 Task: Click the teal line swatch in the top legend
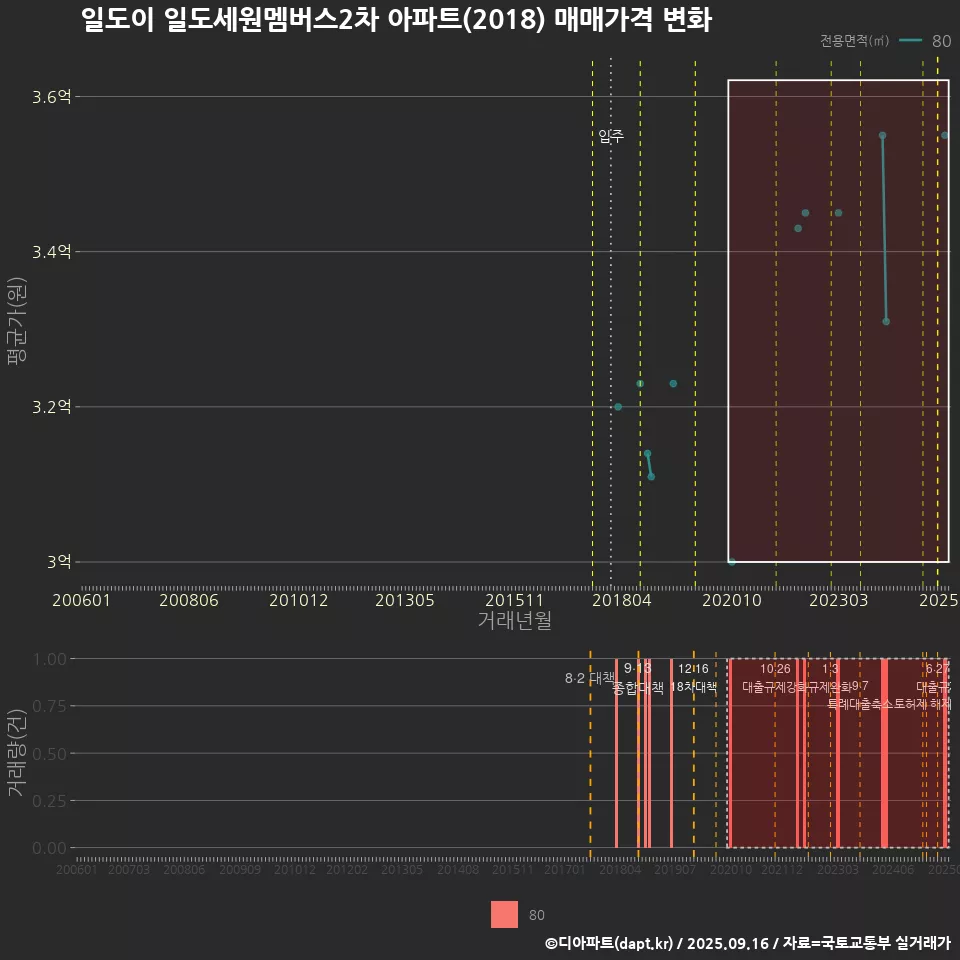pos(910,40)
